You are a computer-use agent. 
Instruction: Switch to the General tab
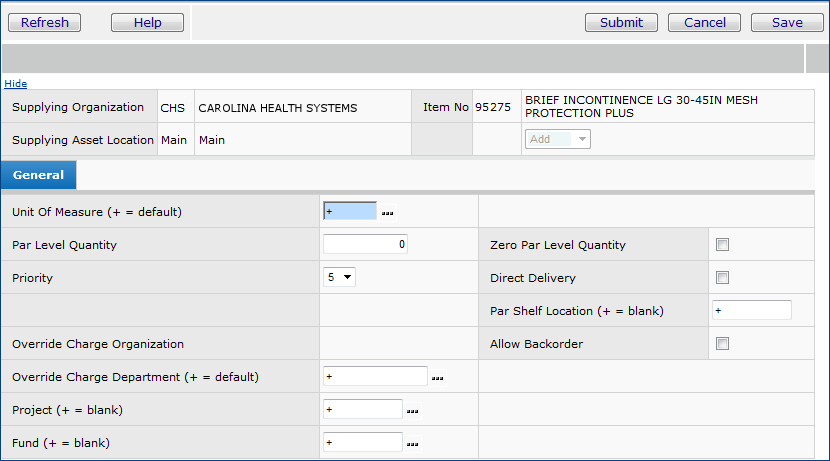pos(38,175)
